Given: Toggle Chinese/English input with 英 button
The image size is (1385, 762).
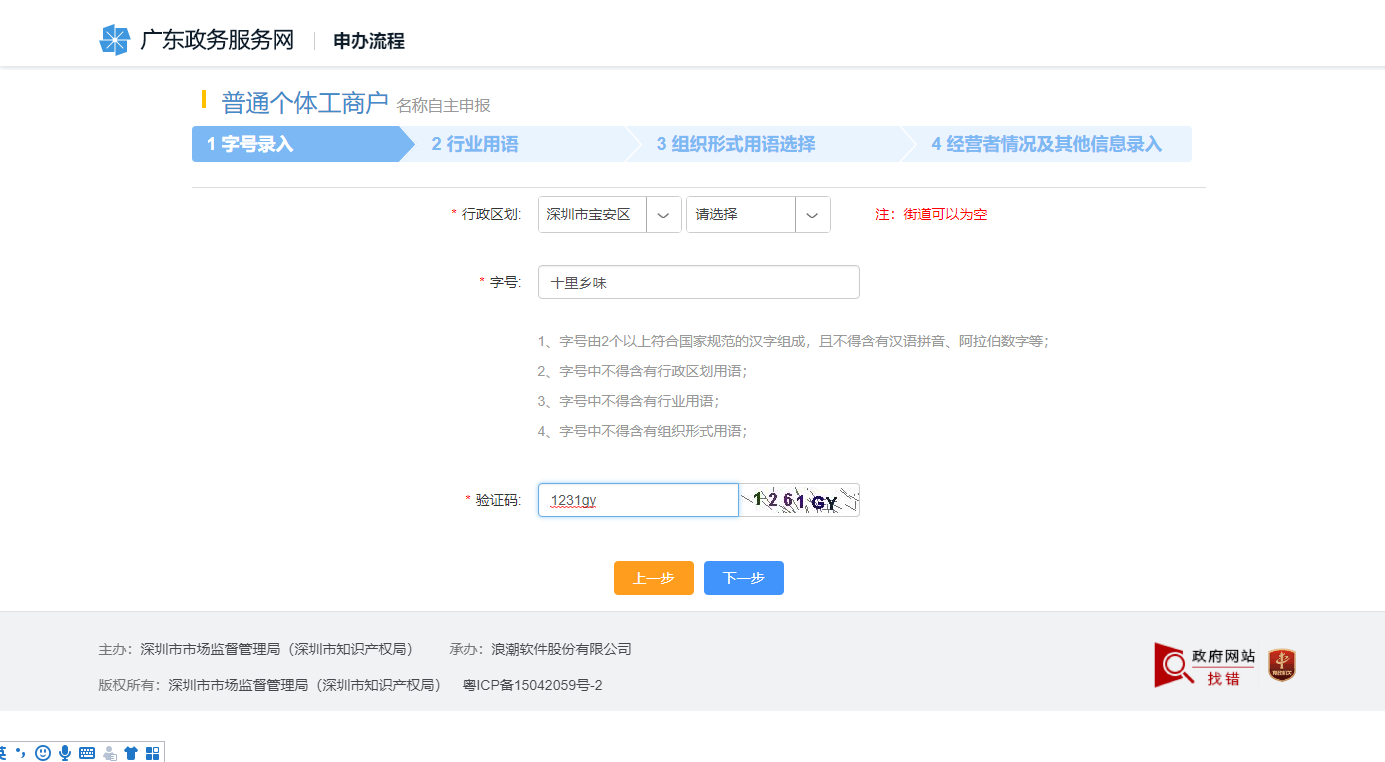Looking at the screenshot, I should click(6, 752).
